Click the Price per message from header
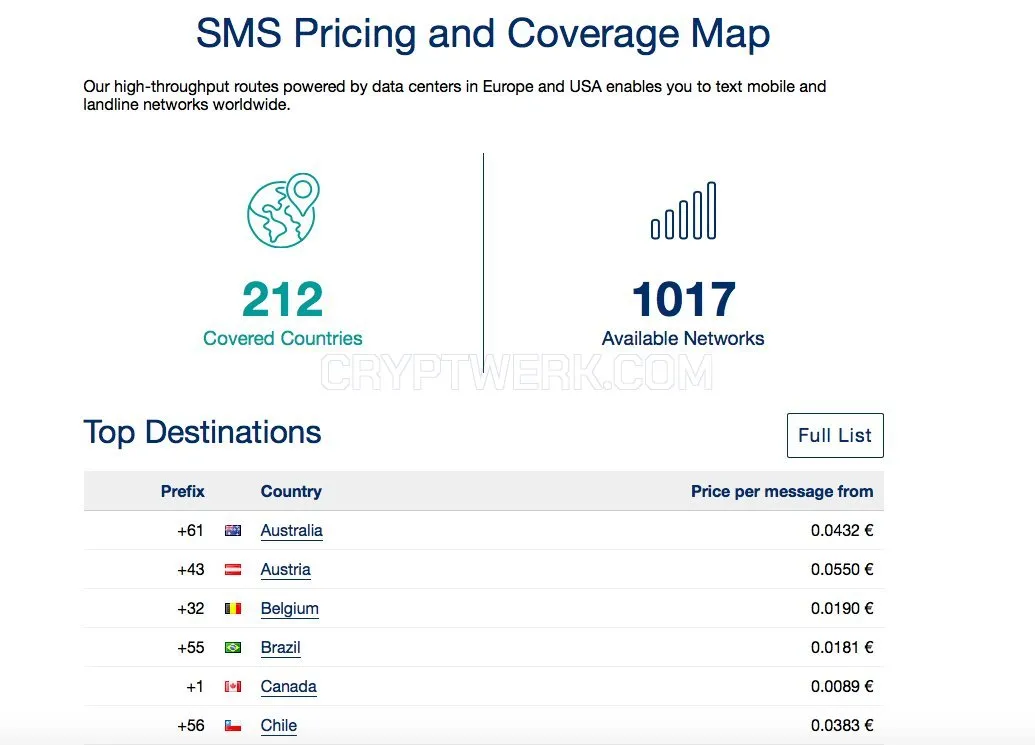 coord(782,492)
